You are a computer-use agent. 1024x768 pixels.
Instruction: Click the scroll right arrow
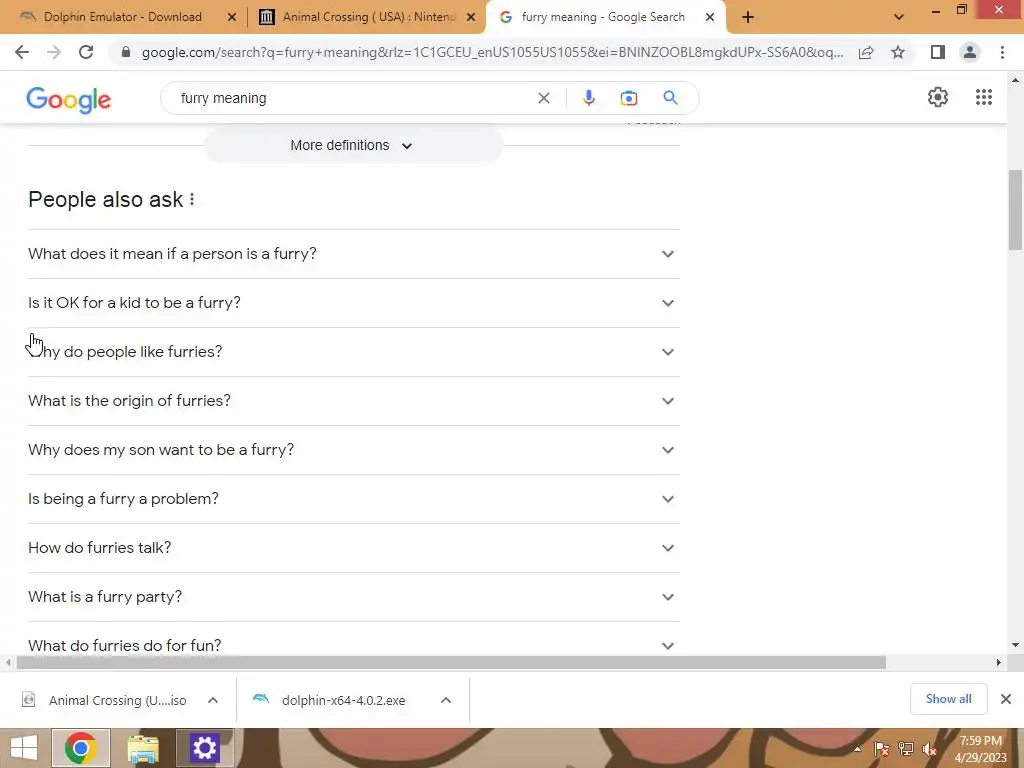(998, 663)
